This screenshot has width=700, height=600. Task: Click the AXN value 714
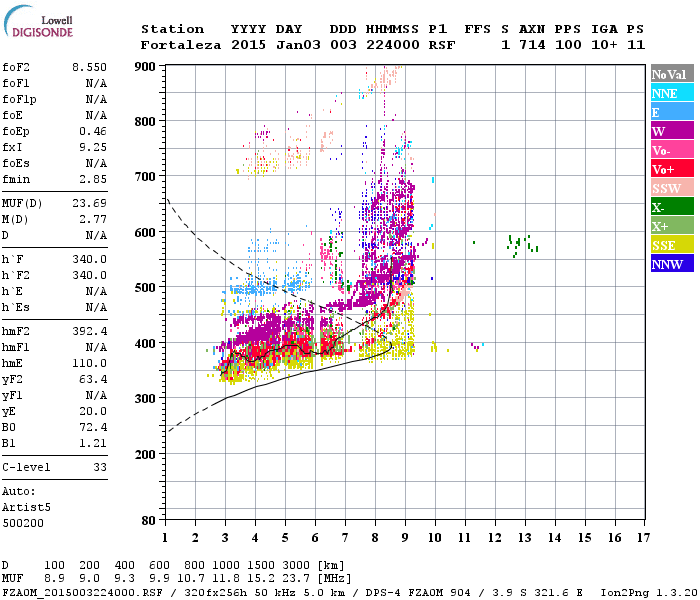coord(532,45)
